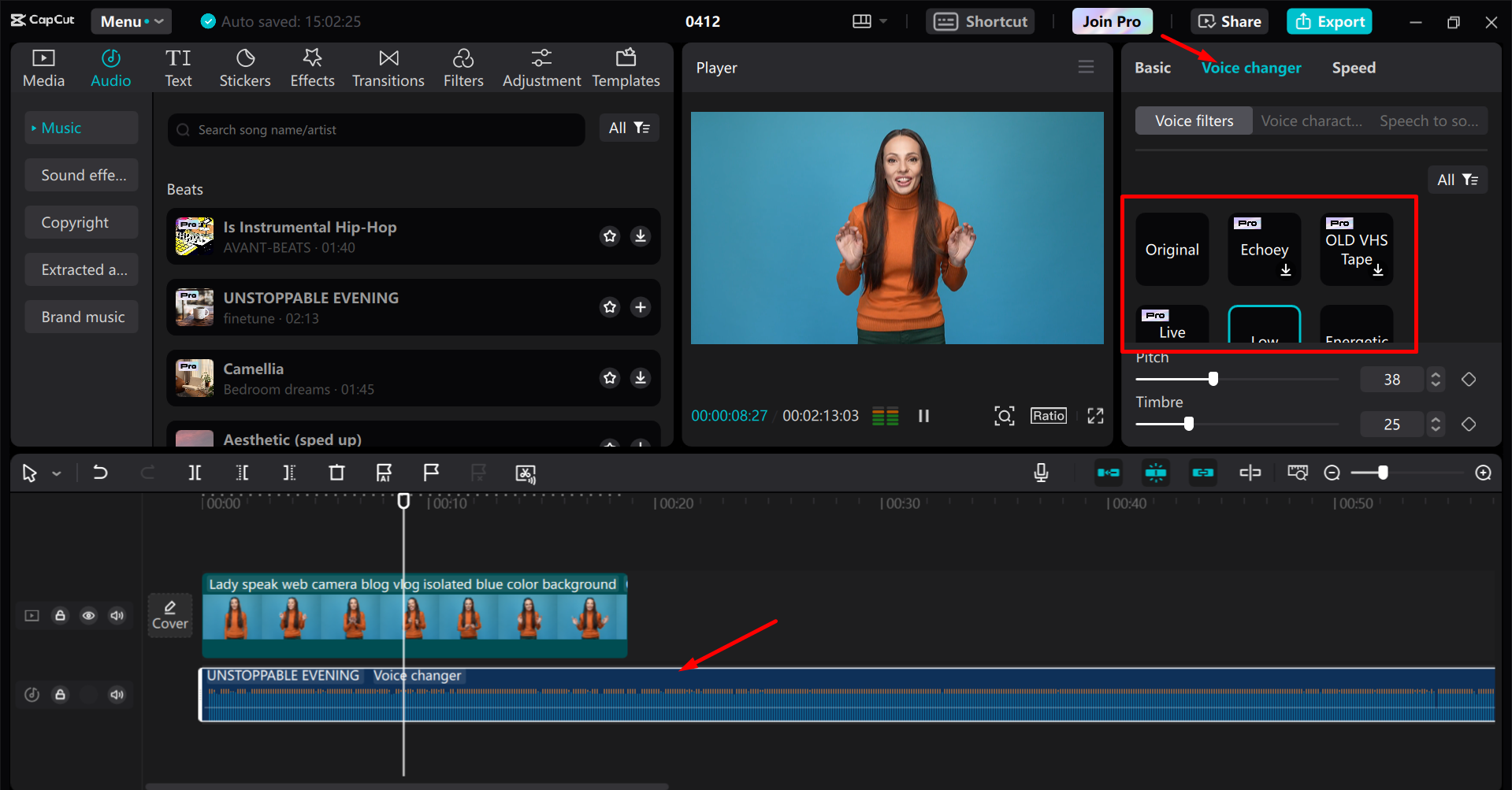The image size is (1512, 790).
Task: Open the Templates tab
Action: tap(626, 69)
